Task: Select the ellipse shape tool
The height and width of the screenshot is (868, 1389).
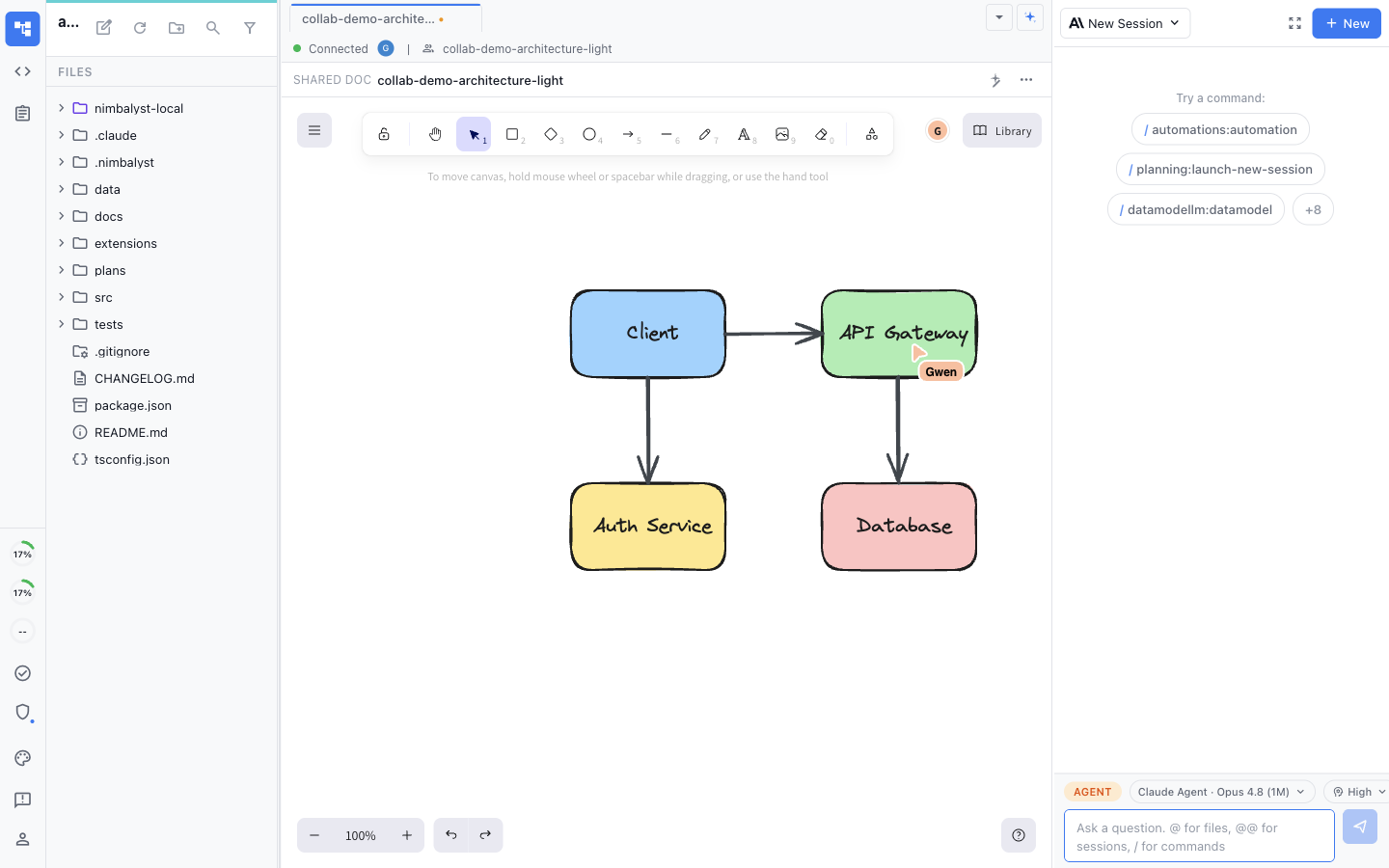Action: coord(589,135)
